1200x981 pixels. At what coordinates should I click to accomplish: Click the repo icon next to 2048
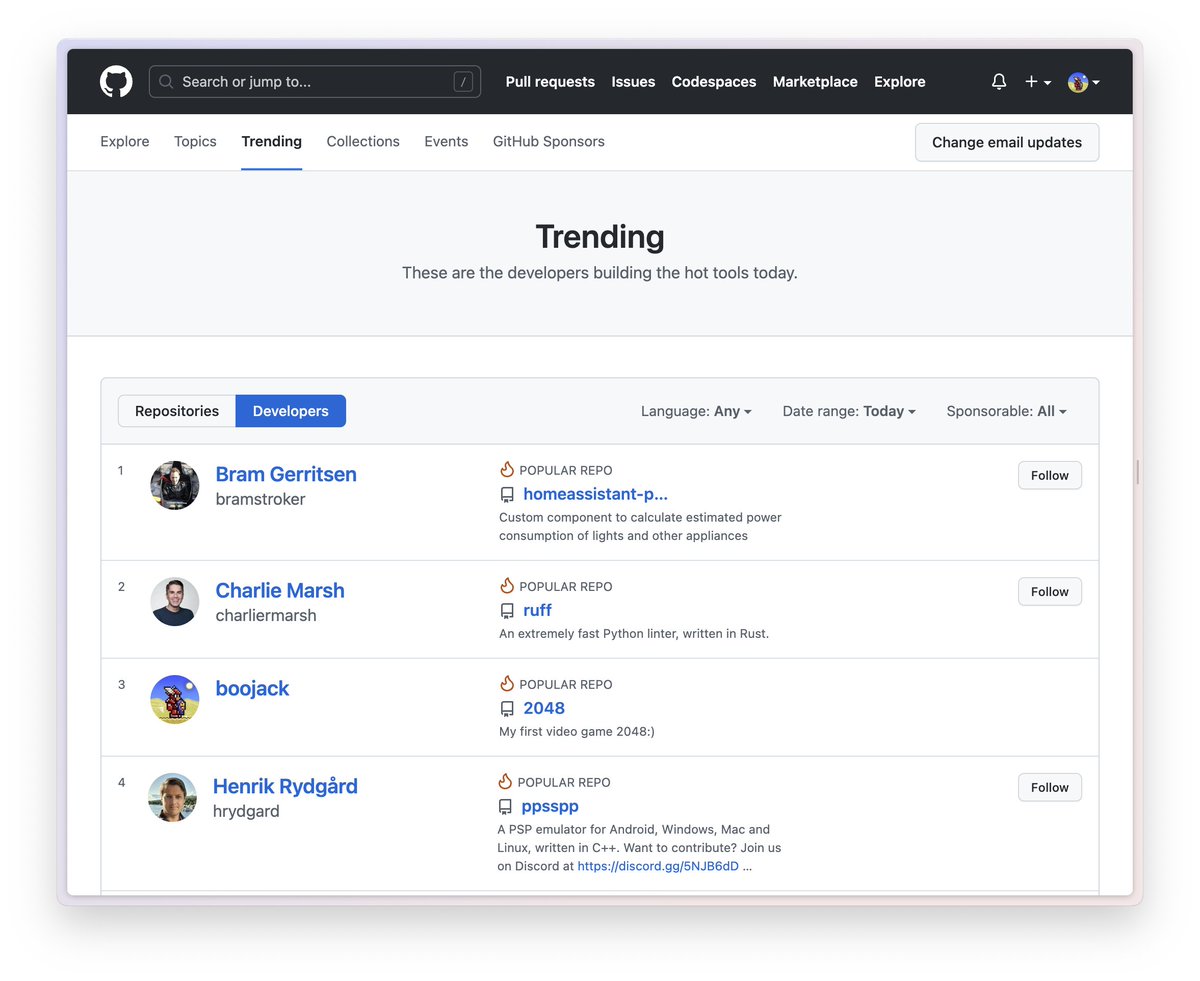(507, 708)
